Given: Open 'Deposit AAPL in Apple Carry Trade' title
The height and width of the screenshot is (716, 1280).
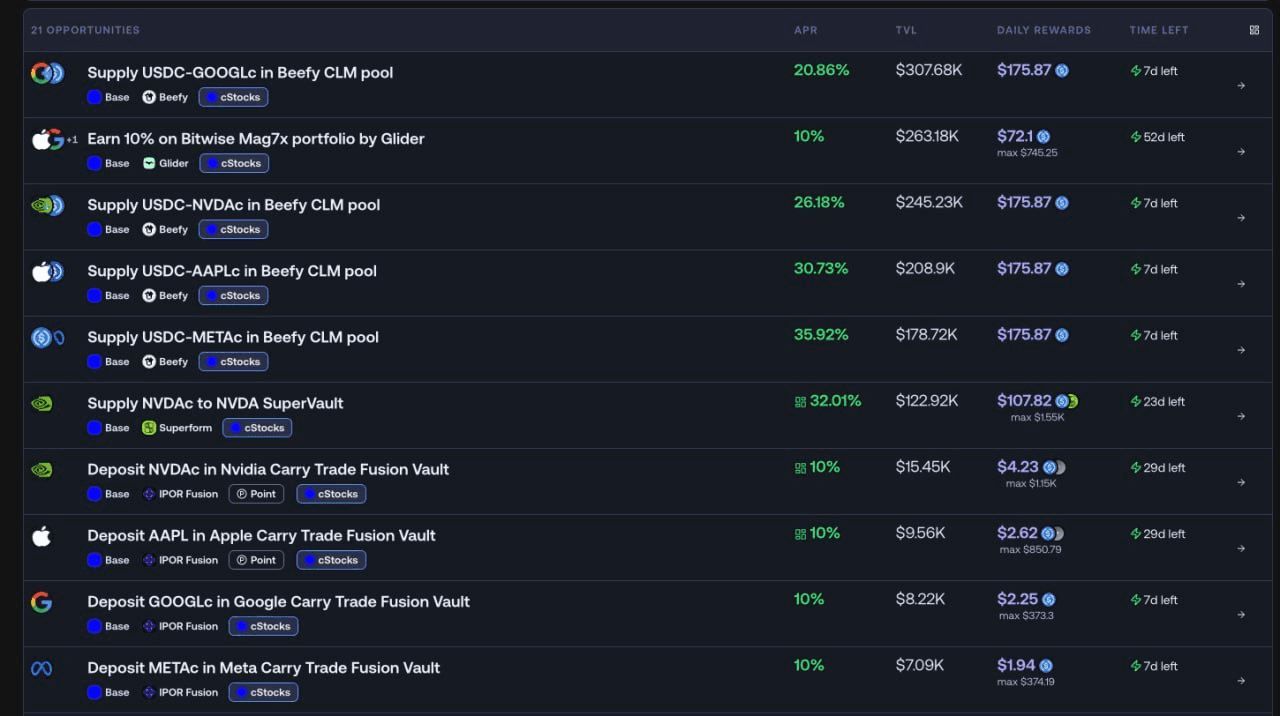Looking at the screenshot, I should point(261,536).
